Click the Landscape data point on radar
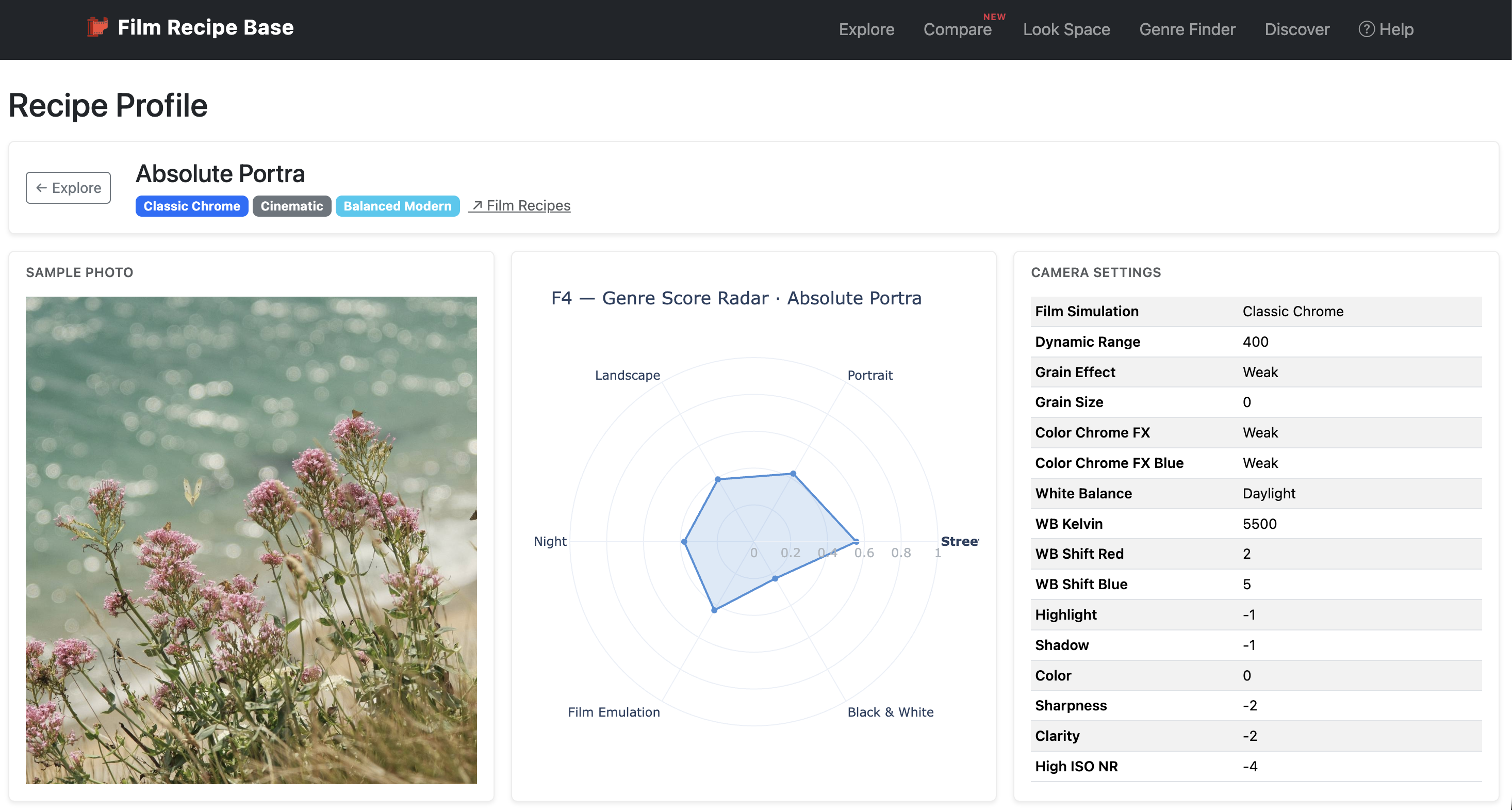 [x=718, y=479]
